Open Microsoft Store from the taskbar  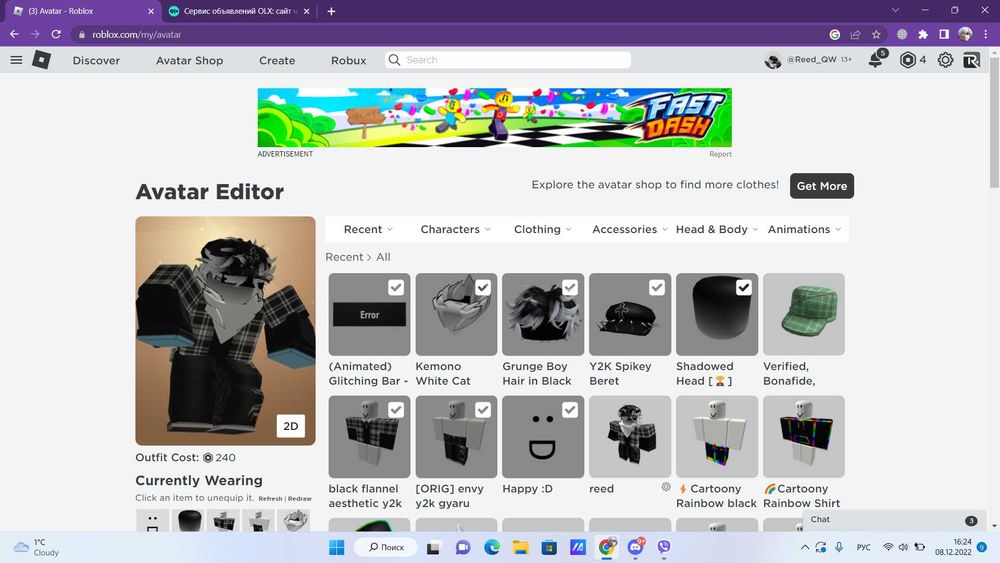[x=549, y=547]
